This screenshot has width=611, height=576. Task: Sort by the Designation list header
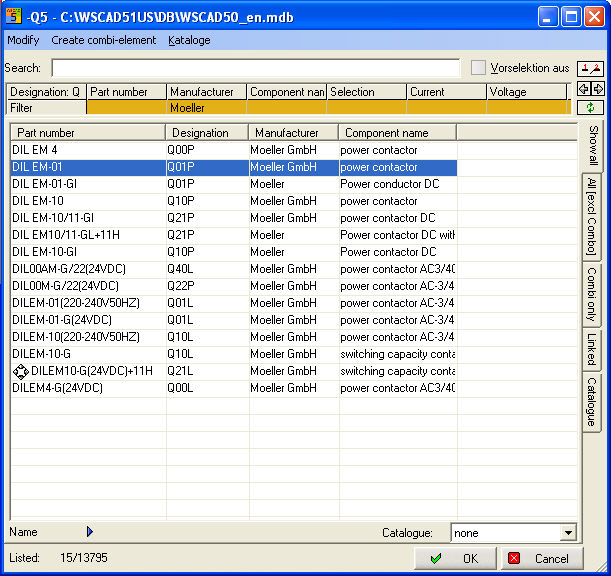[x=207, y=133]
